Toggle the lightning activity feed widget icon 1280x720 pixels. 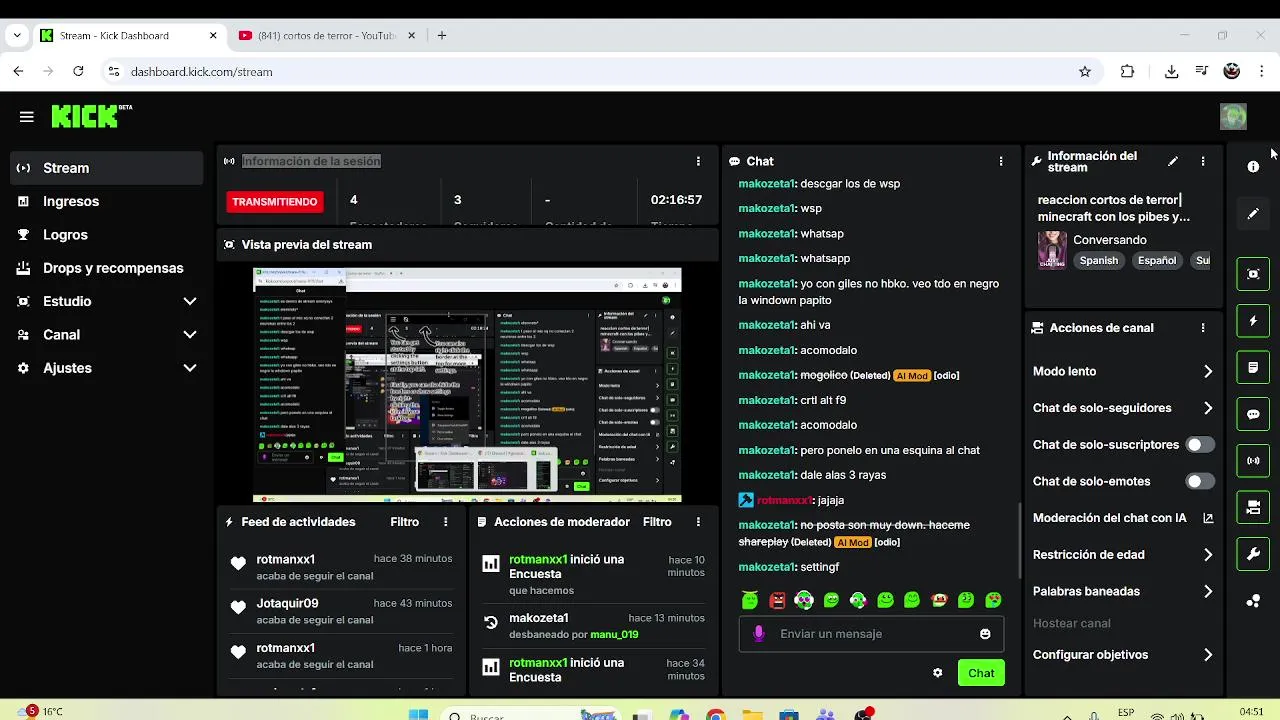point(1253,321)
